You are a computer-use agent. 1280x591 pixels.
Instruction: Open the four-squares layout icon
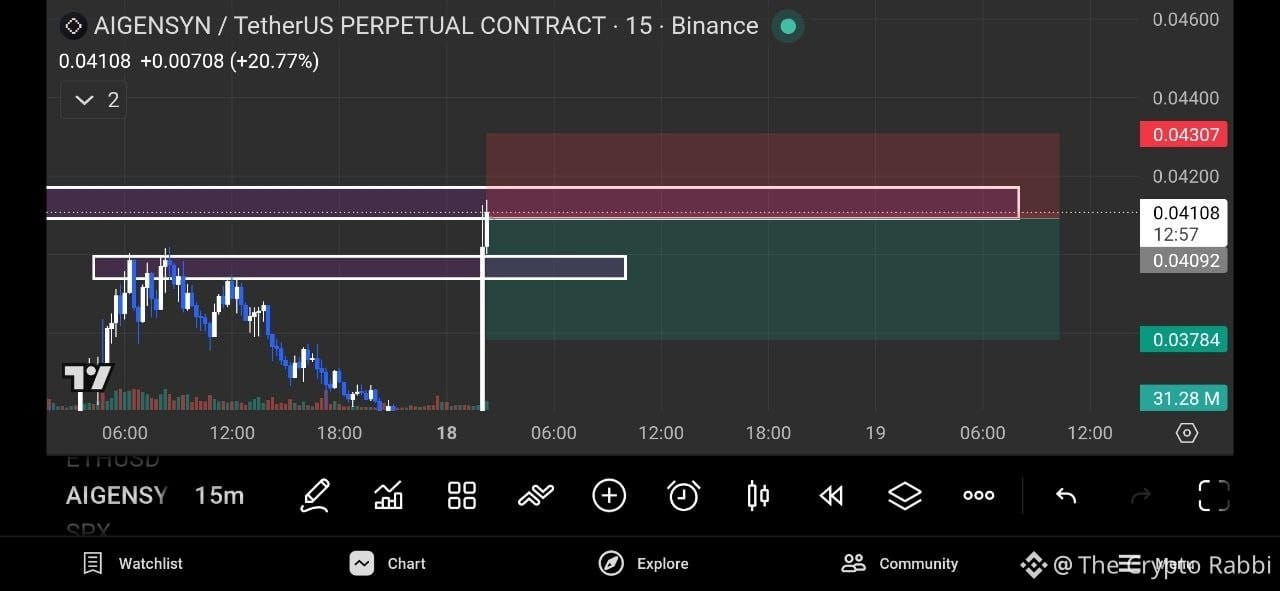(462, 495)
